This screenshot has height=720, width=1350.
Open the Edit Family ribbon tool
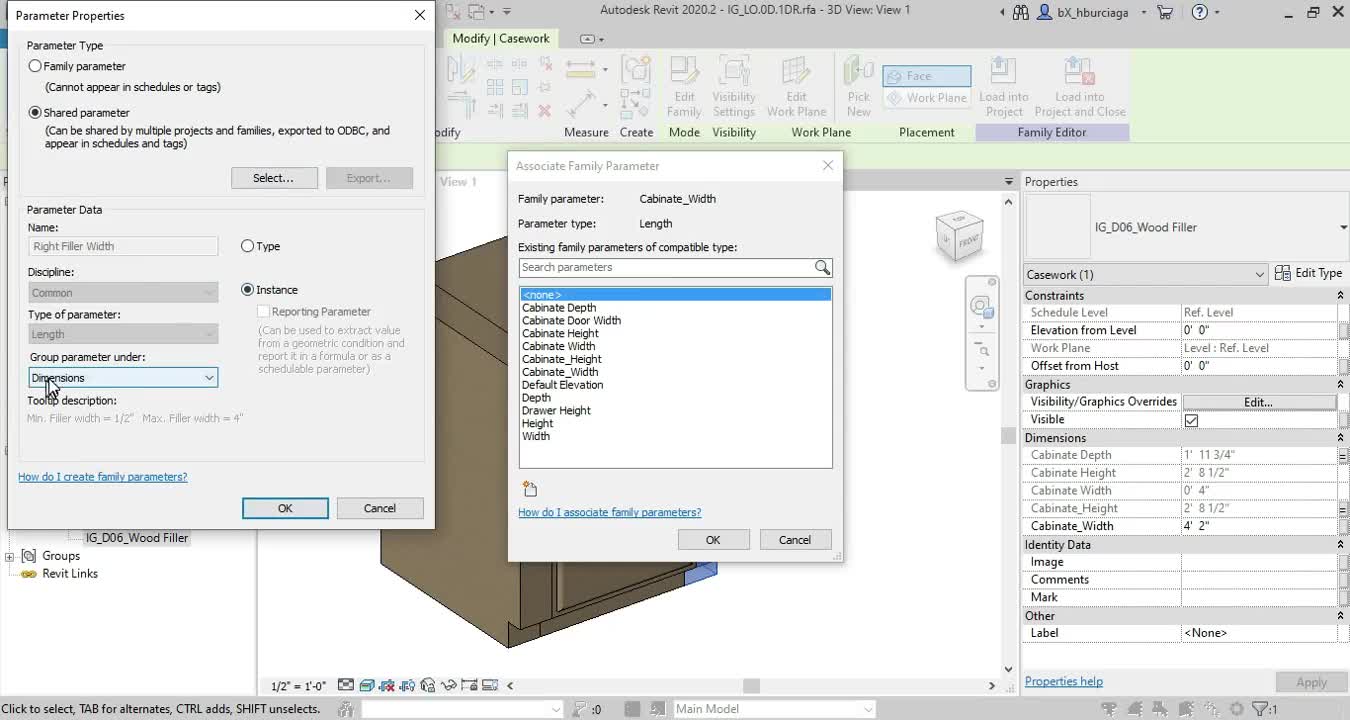[x=684, y=88]
